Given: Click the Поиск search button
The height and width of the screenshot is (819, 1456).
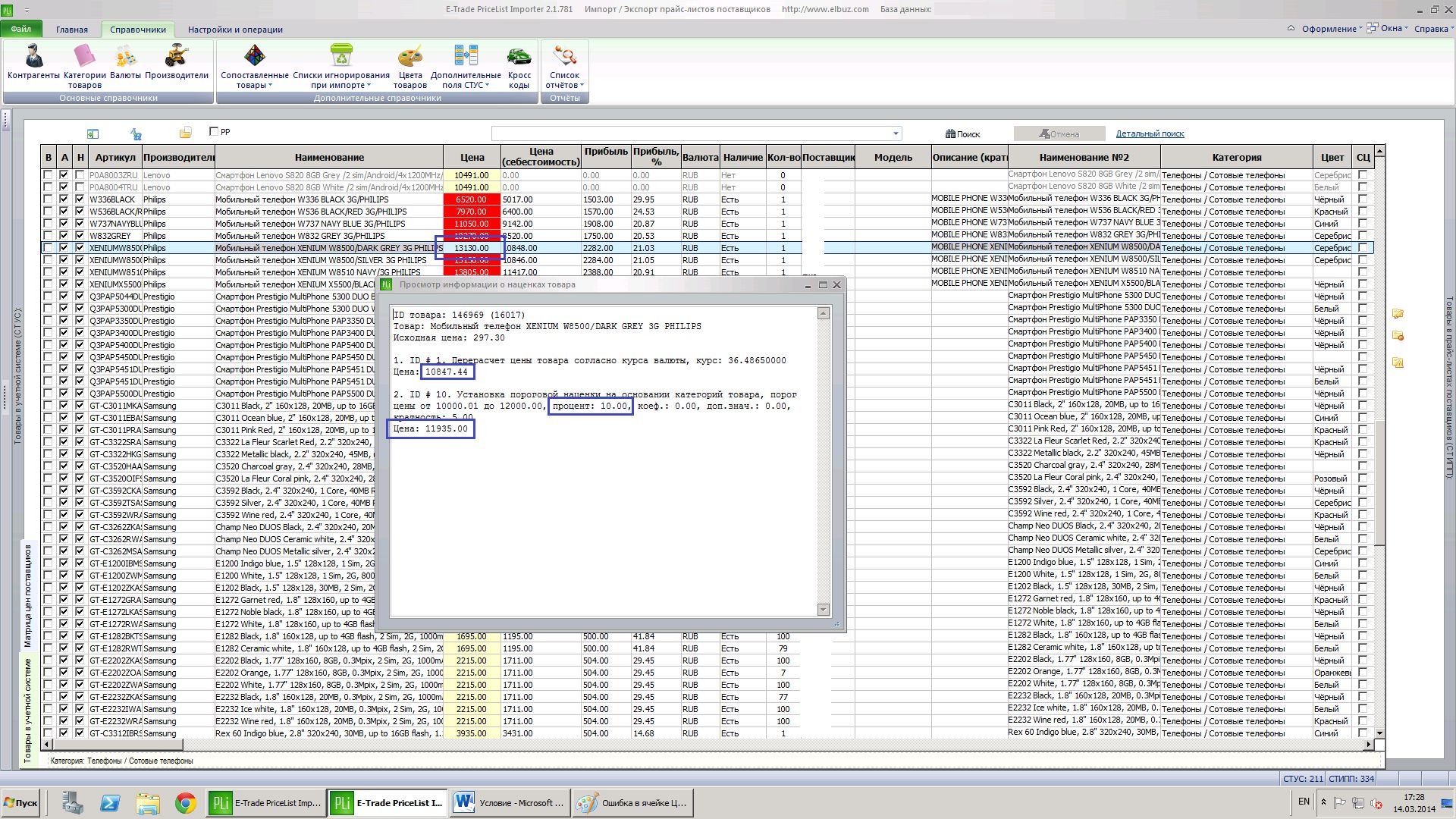Looking at the screenshot, I should [x=963, y=134].
